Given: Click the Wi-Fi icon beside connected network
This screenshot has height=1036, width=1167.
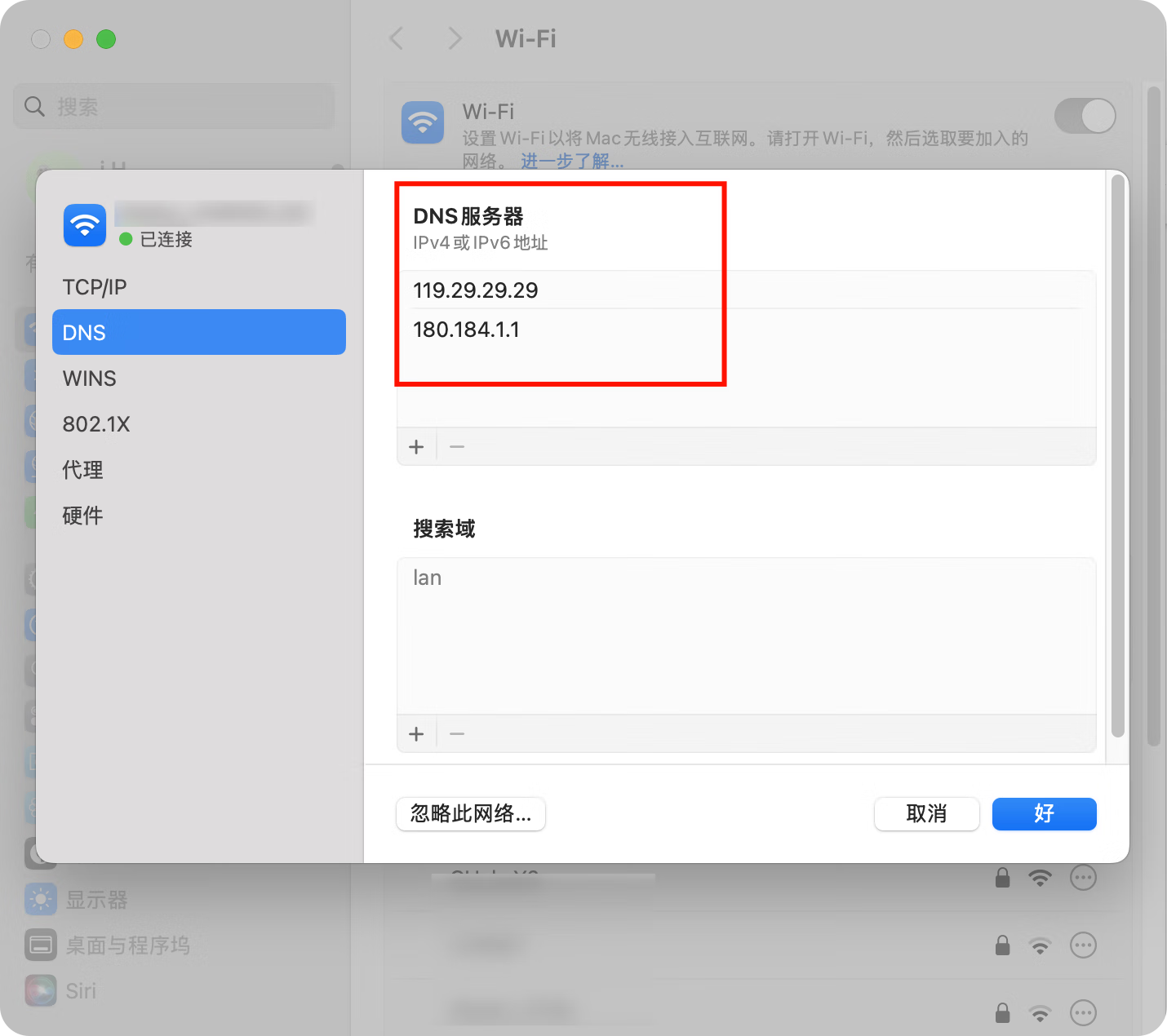Looking at the screenshot, I should pos(85,225).
